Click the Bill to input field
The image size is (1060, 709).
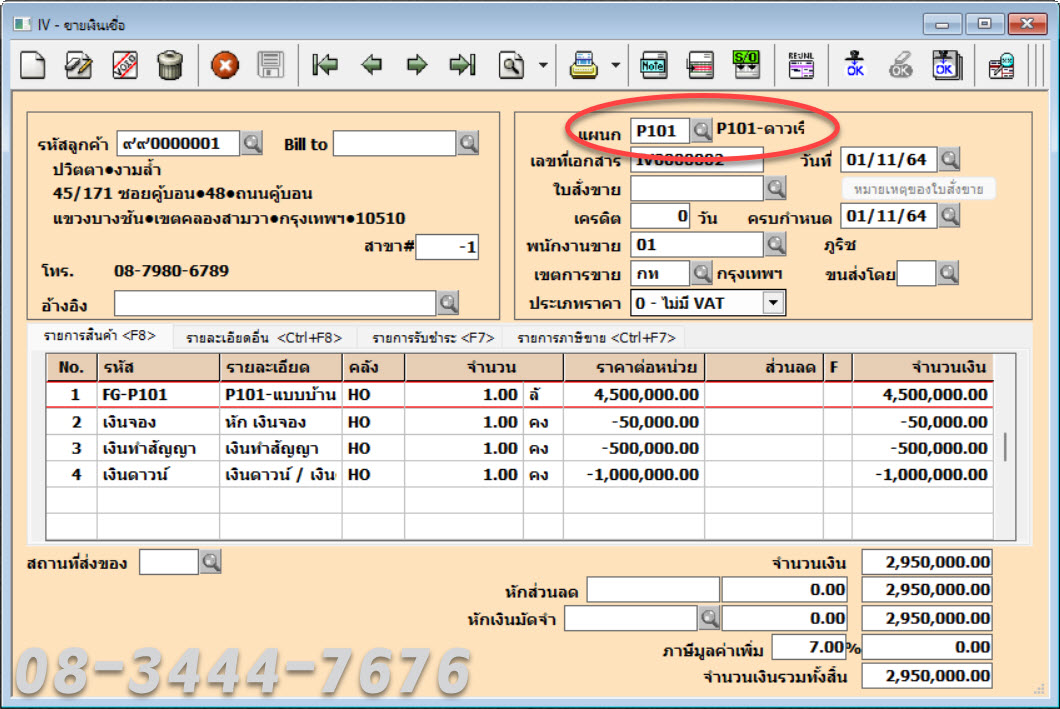pos(395,143)
